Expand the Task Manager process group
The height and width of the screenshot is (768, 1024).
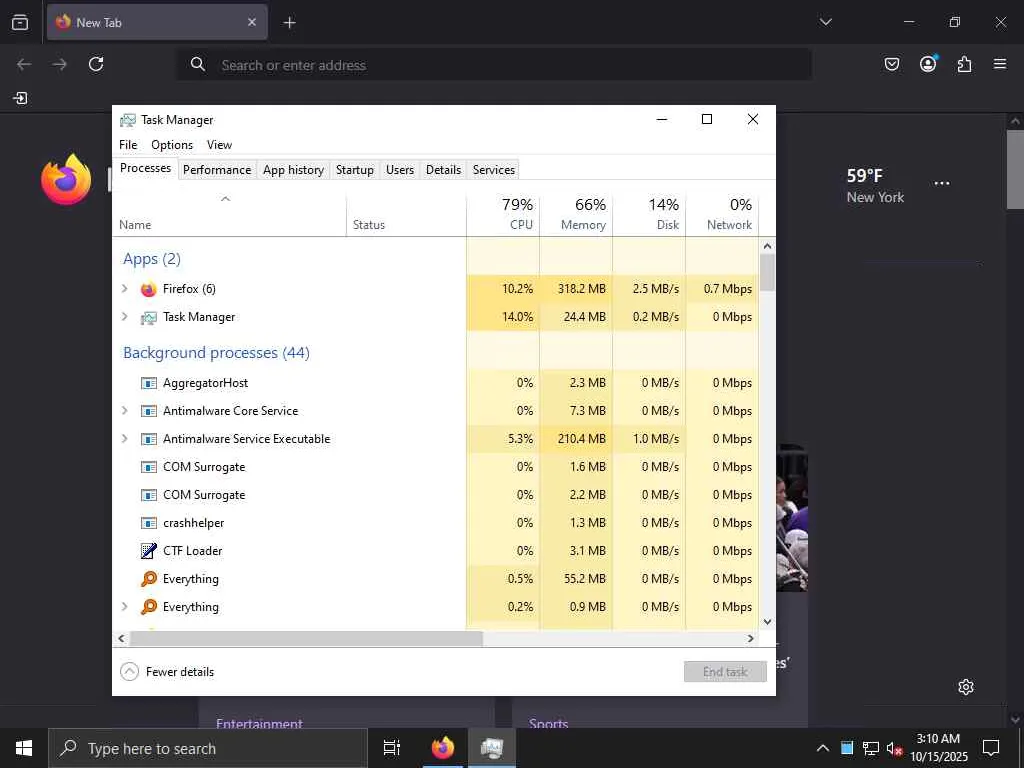[x=125, y=317]
